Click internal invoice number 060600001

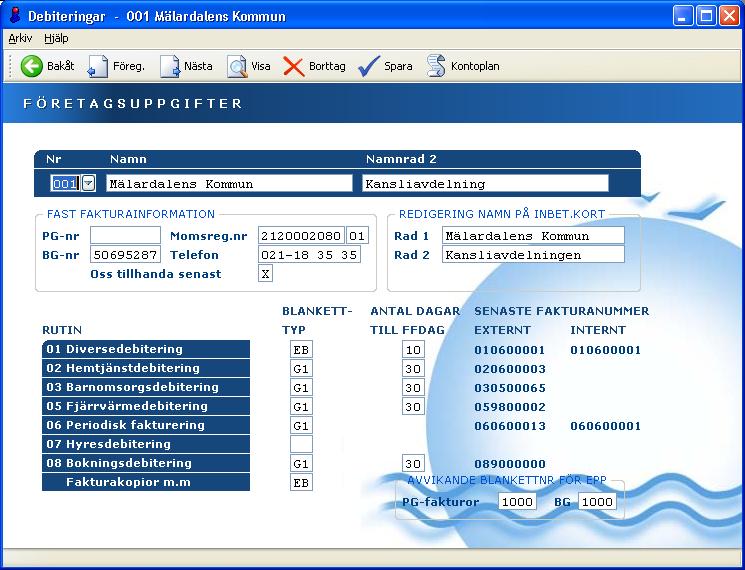click(606, 426)
